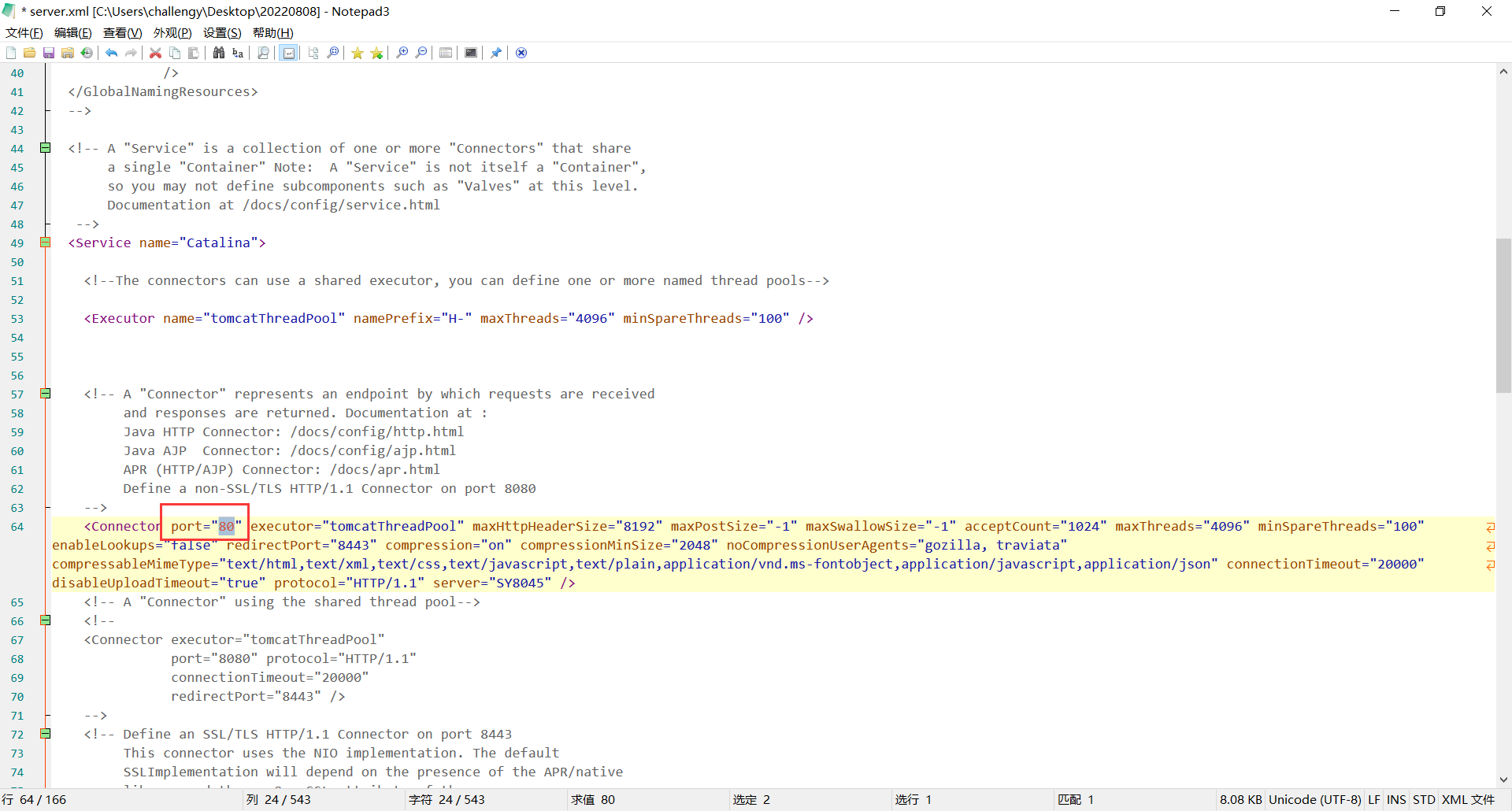
Task: Collapse the Service comment fold at line 44
Action: click(x=46, y=148)
